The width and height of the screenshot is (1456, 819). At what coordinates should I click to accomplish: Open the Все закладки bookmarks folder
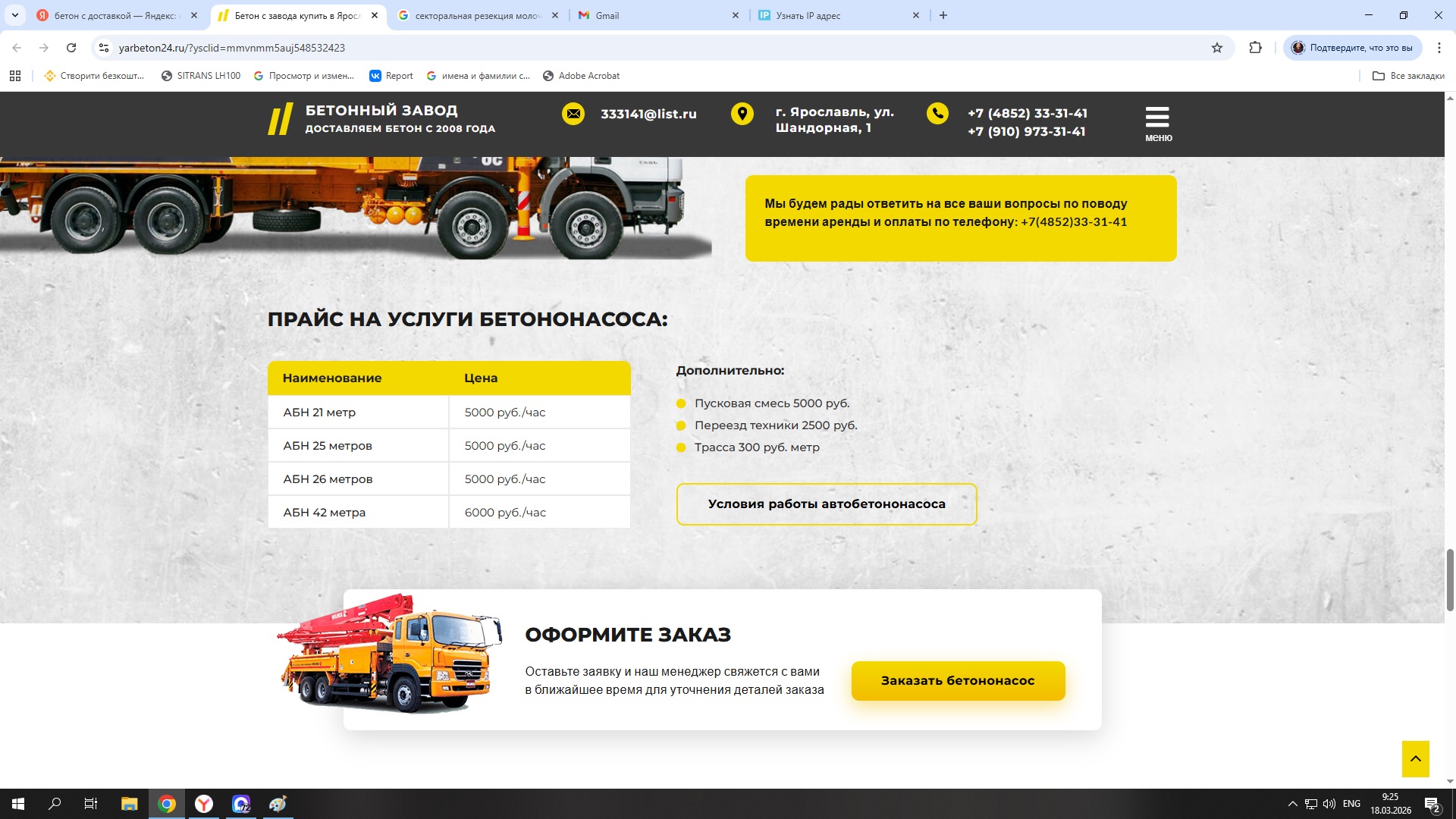[1408, 76]
